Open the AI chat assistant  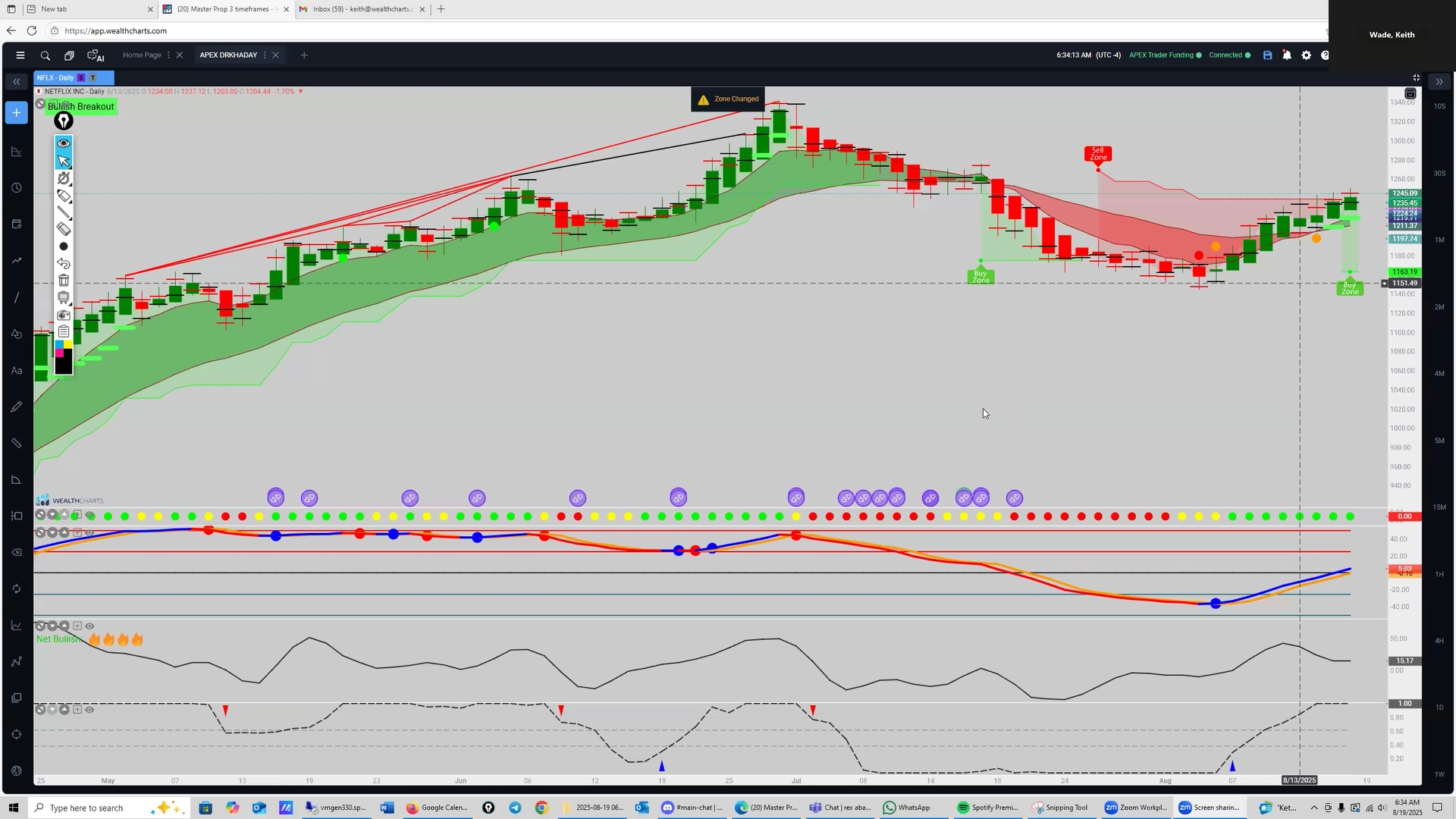tap(96, 55)
